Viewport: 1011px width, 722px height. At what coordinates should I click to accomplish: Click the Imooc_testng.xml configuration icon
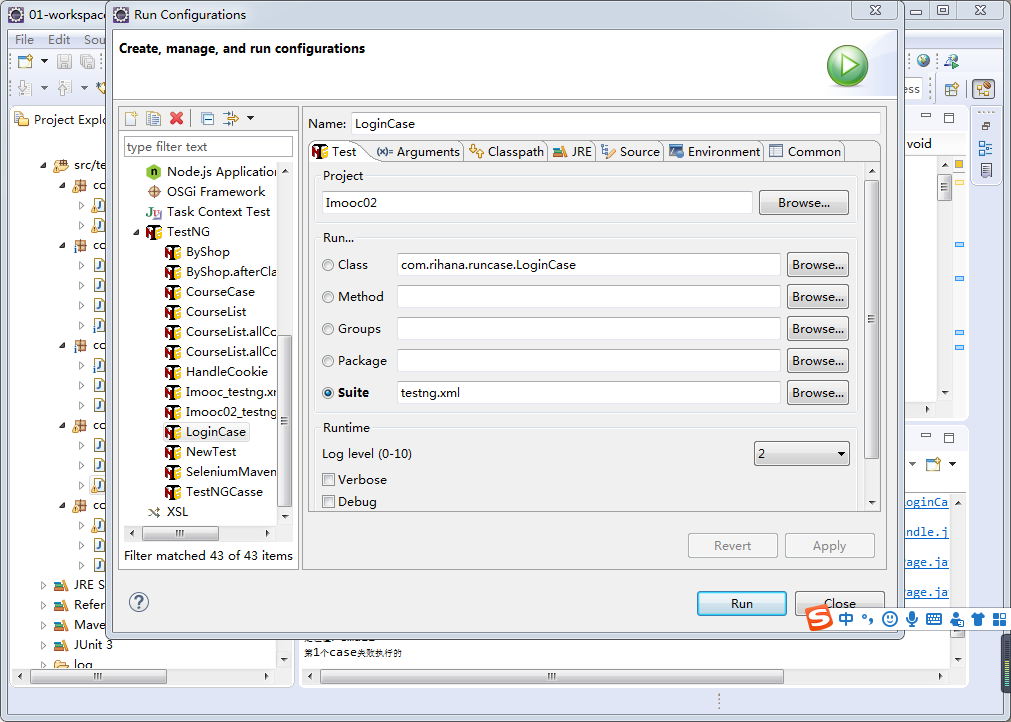click(173, 392)
